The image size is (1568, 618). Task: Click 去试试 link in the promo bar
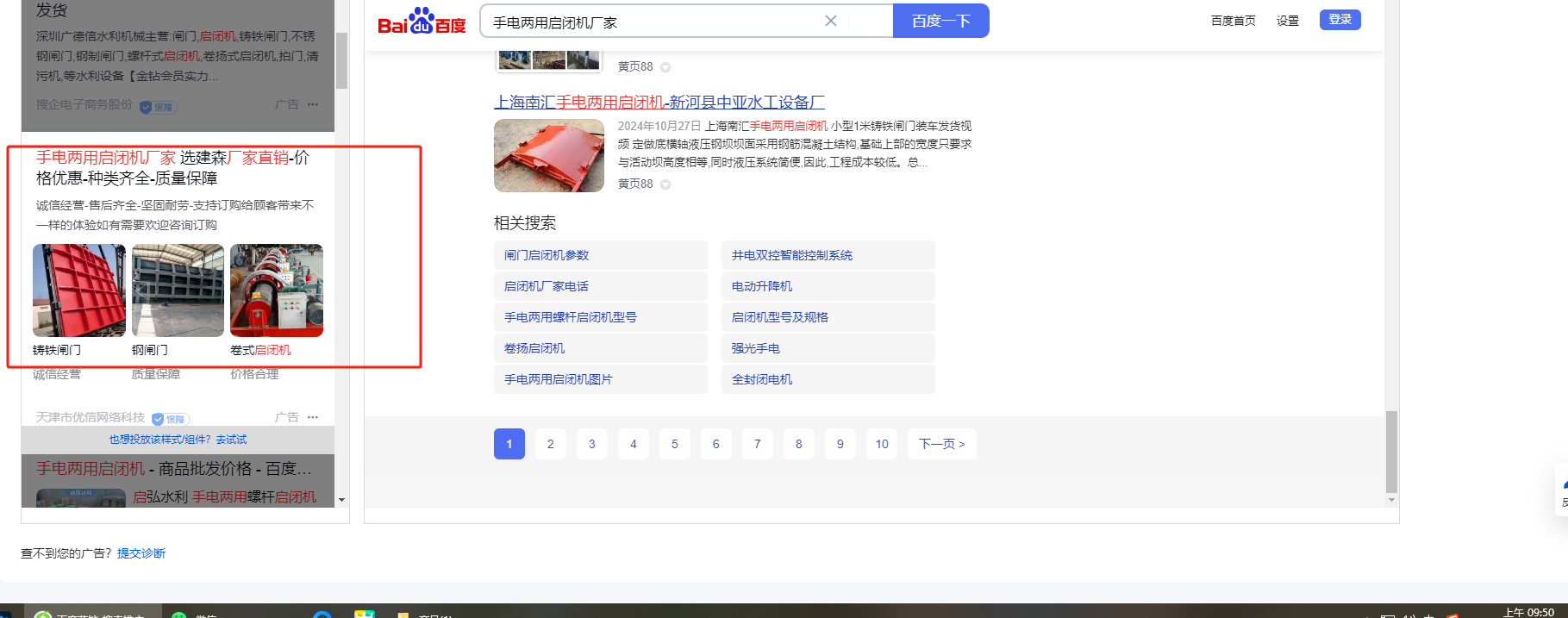coord(231,440)
